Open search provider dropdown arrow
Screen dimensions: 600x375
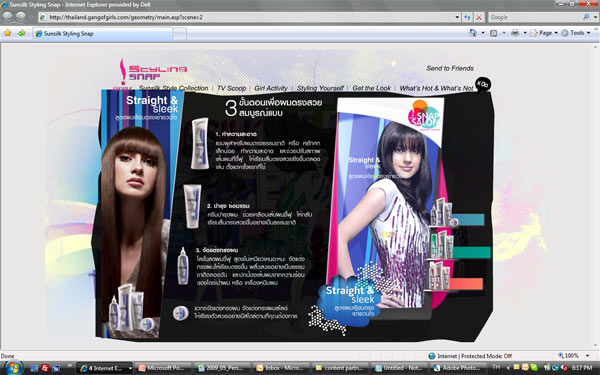click(x=595, y=17)
